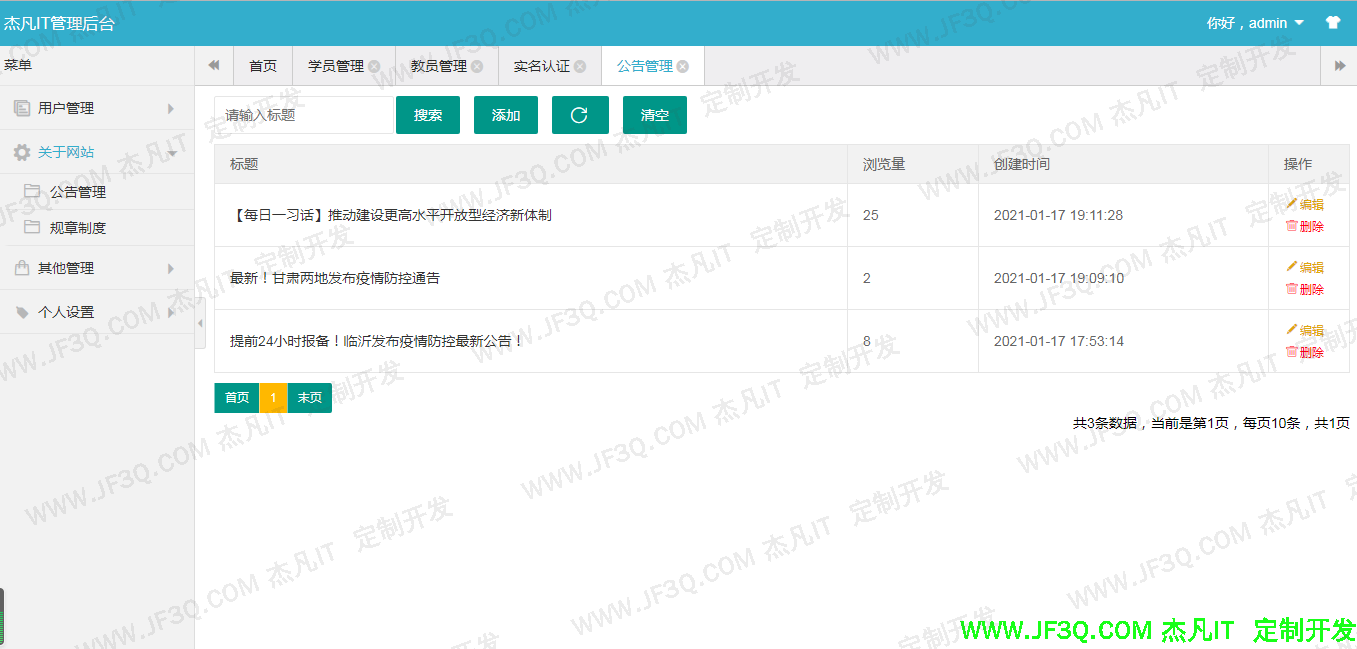Select the 用户管理 icon in the sidebar
This screenshot has height=649, width=1357.
click(24, 107)
